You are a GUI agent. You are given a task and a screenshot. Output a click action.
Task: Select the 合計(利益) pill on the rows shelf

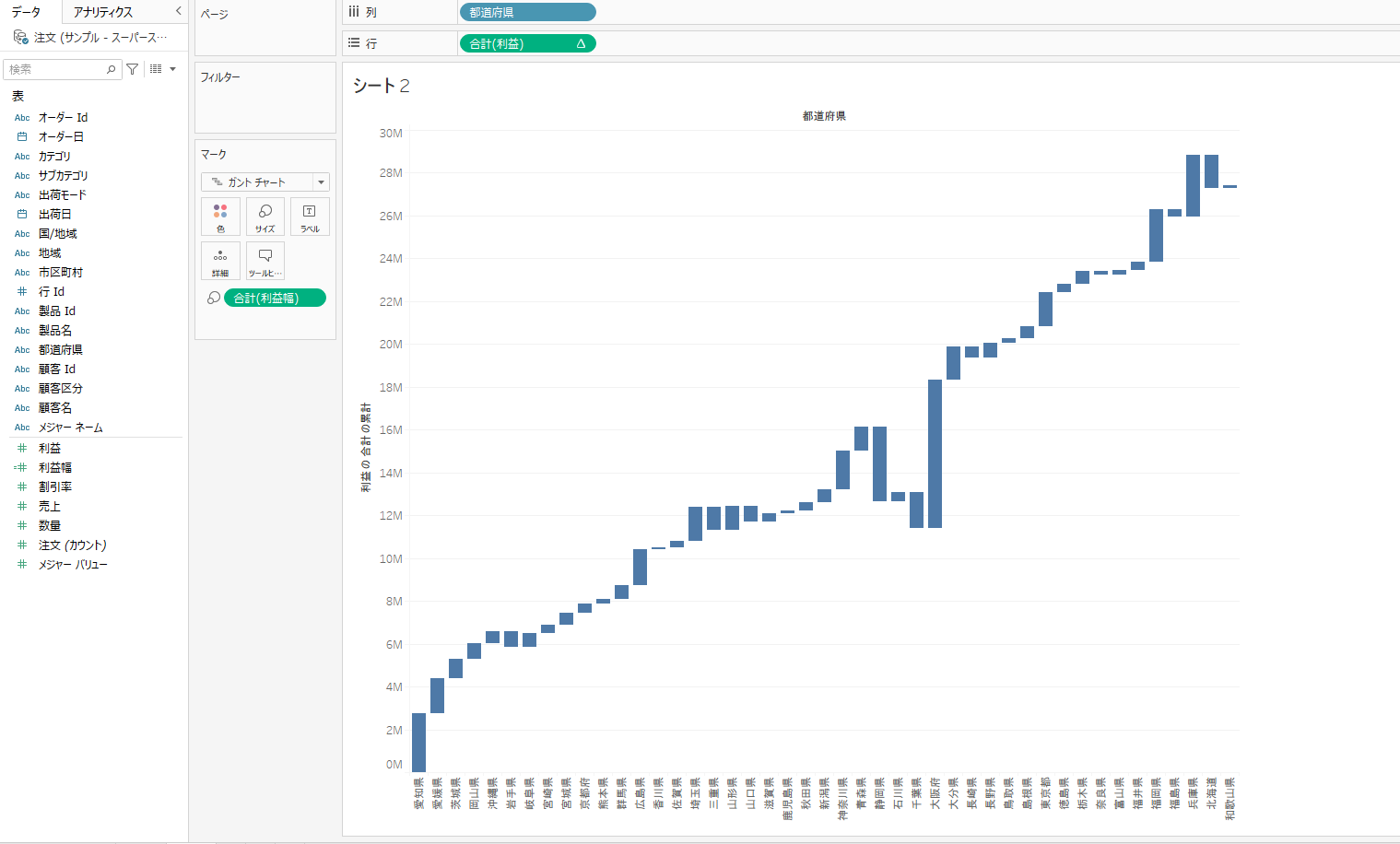click(527, 43)
